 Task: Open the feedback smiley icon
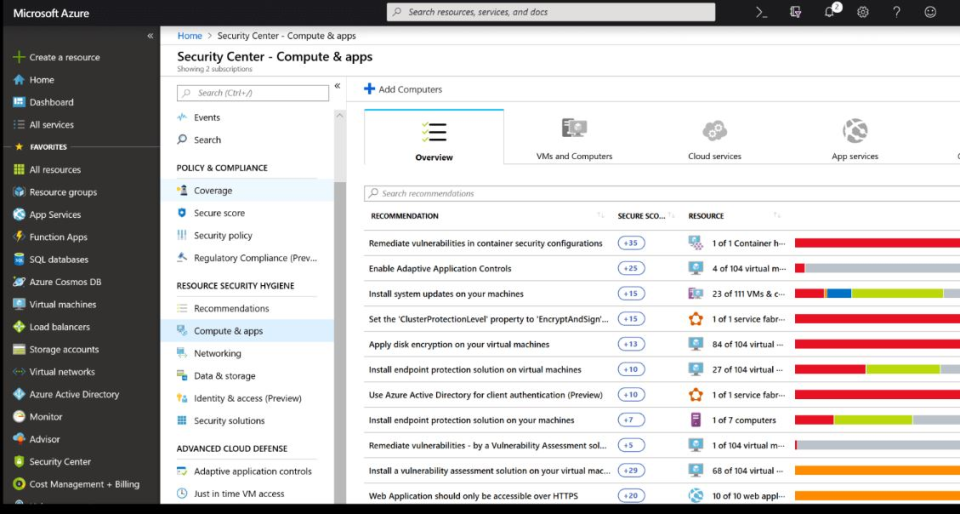[x=930, y=12]
